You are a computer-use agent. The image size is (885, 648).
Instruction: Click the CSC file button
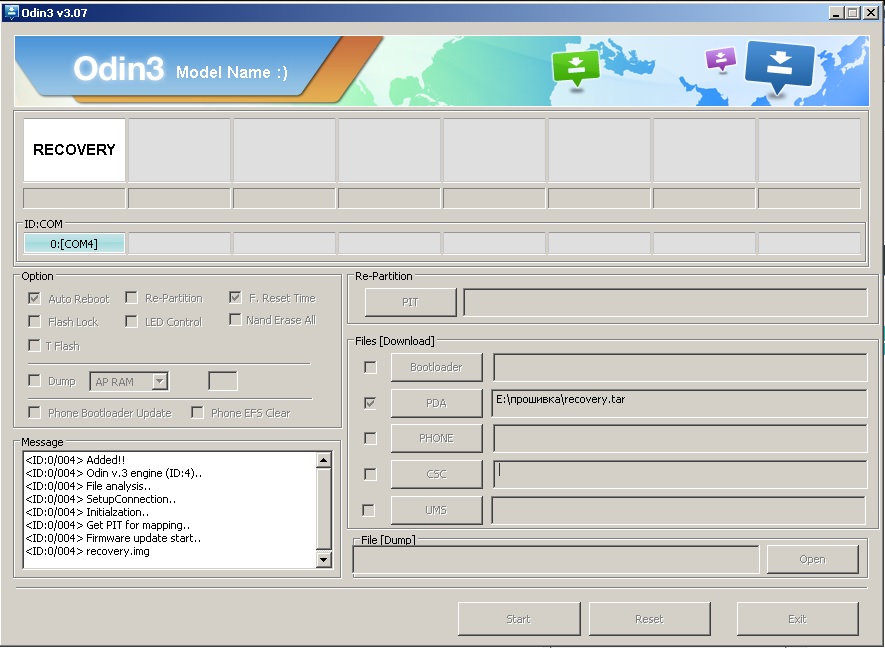436,474
